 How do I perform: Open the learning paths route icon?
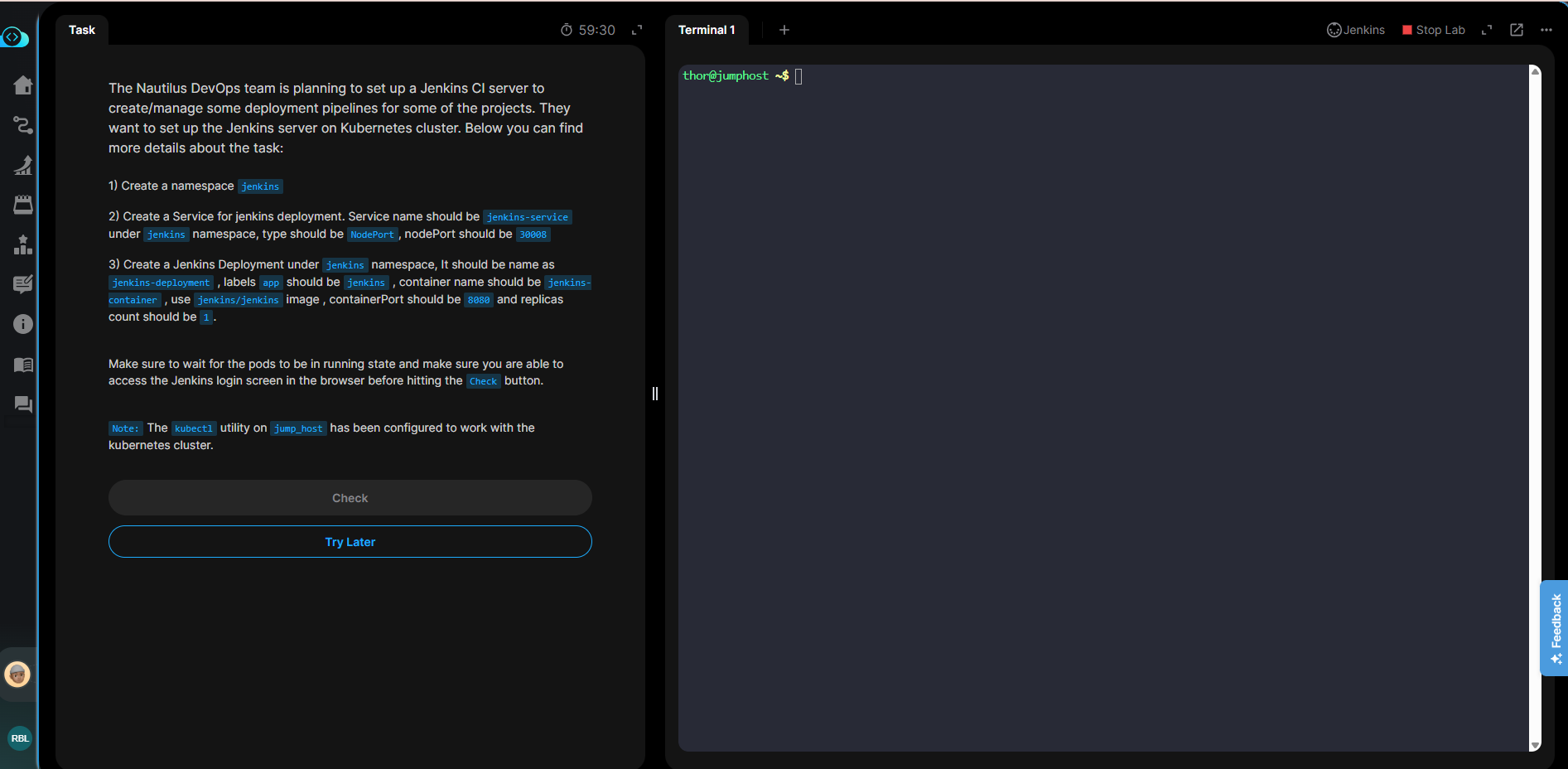click(23, 125)
